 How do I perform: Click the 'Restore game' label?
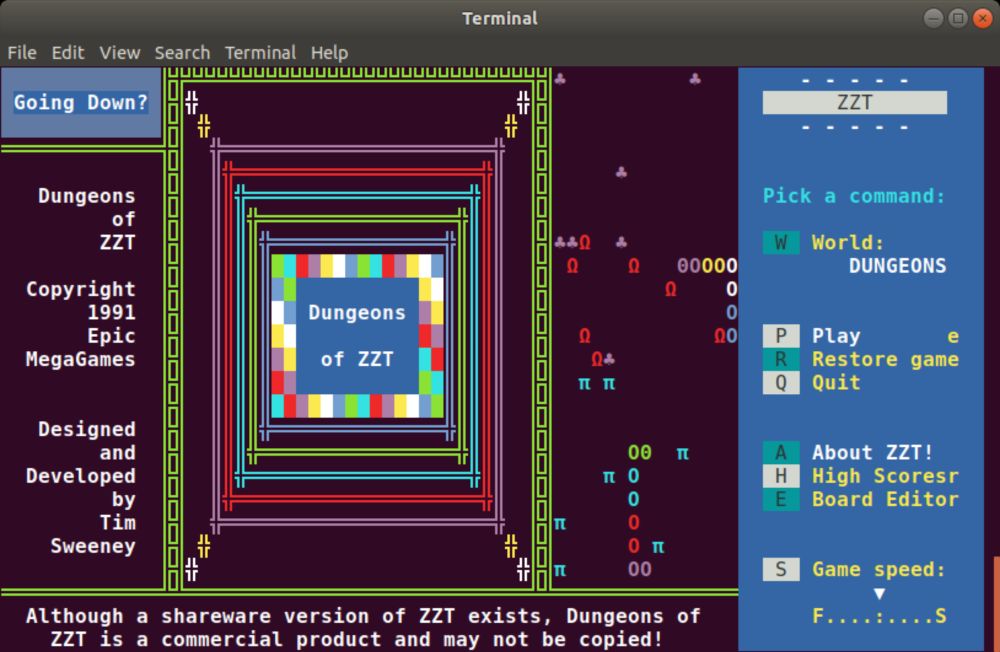[885, 359]
